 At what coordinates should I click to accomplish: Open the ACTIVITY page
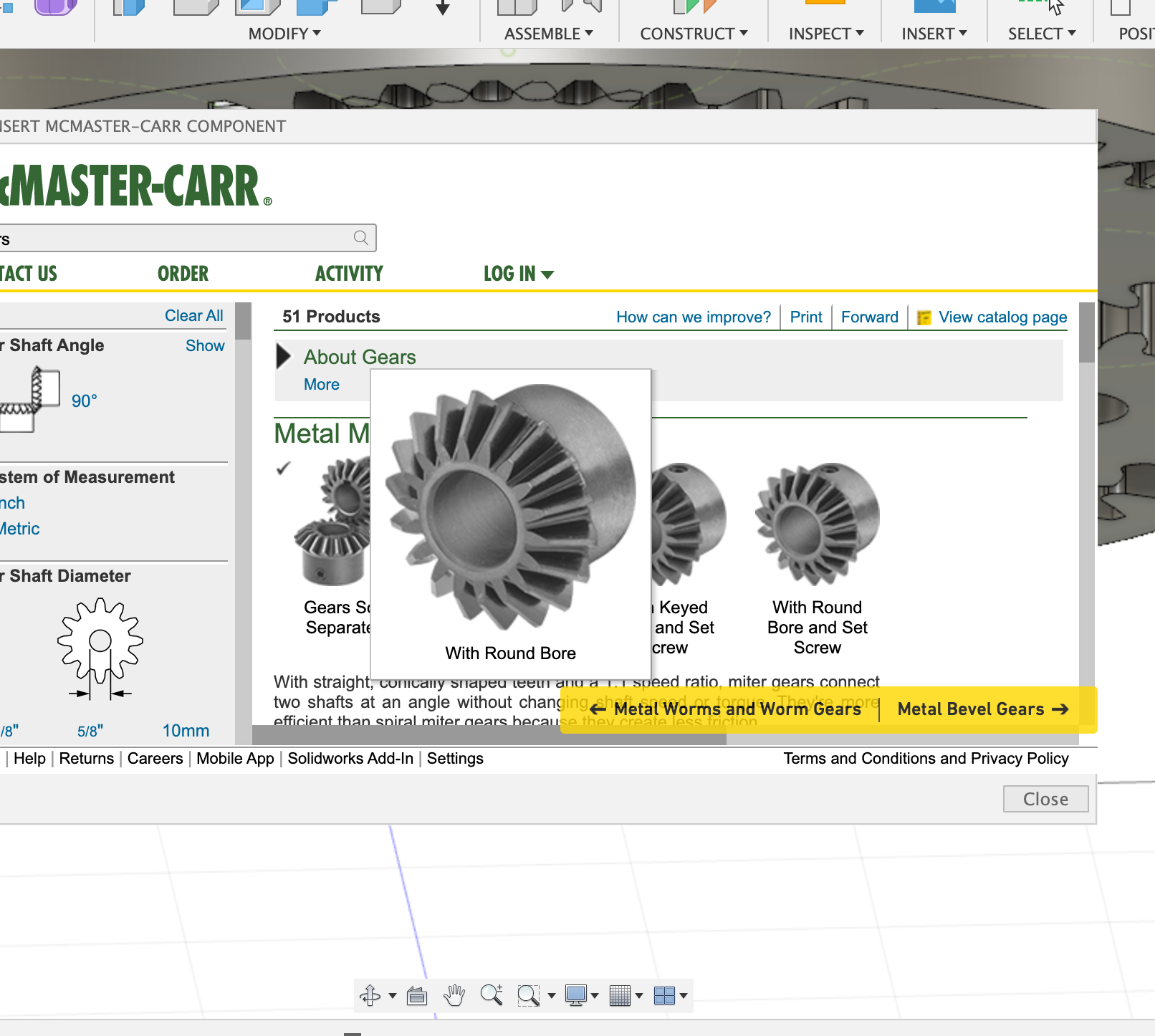tap(349, 274)
